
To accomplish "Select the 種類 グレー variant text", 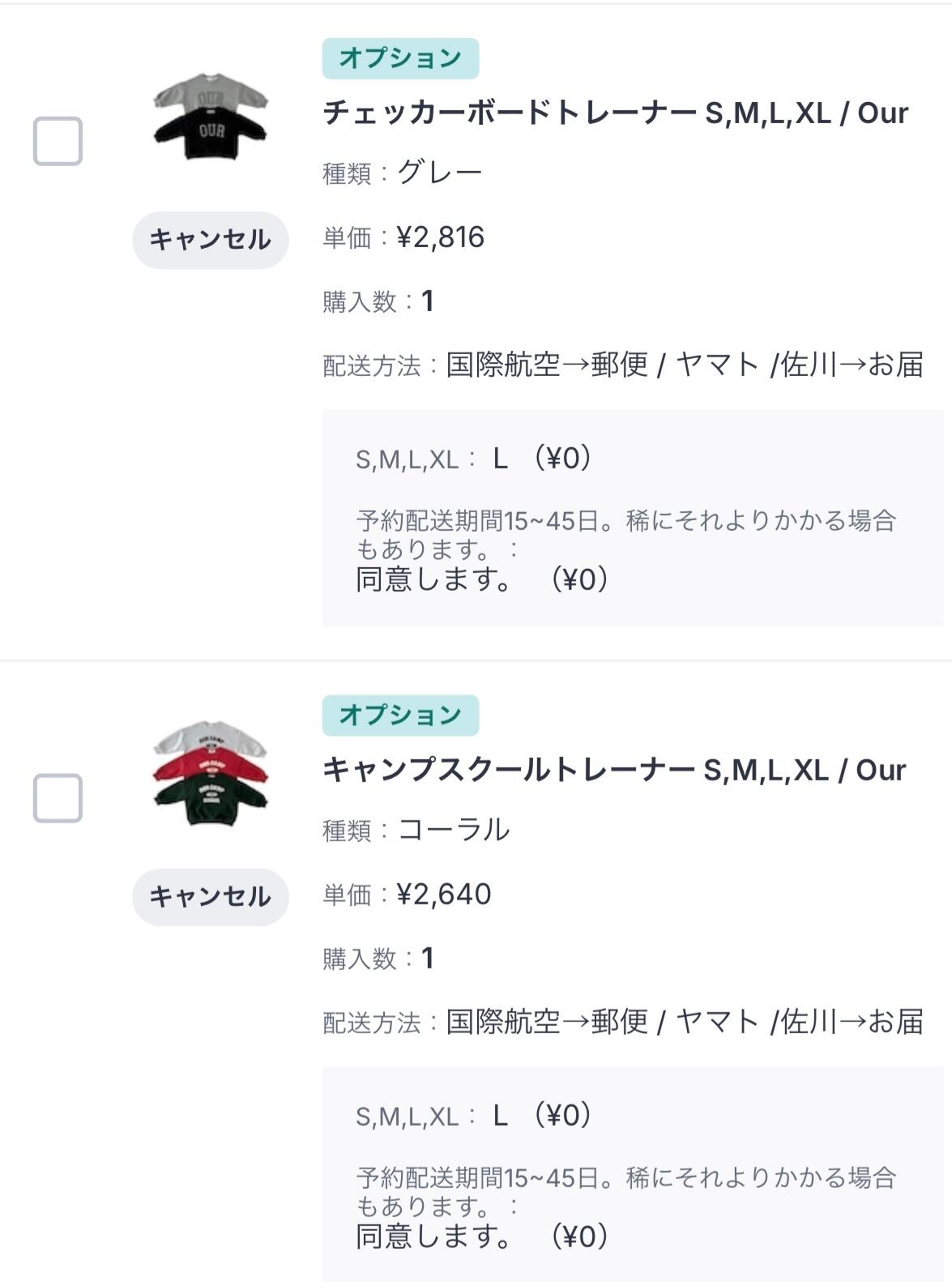I will coord(440,173).
